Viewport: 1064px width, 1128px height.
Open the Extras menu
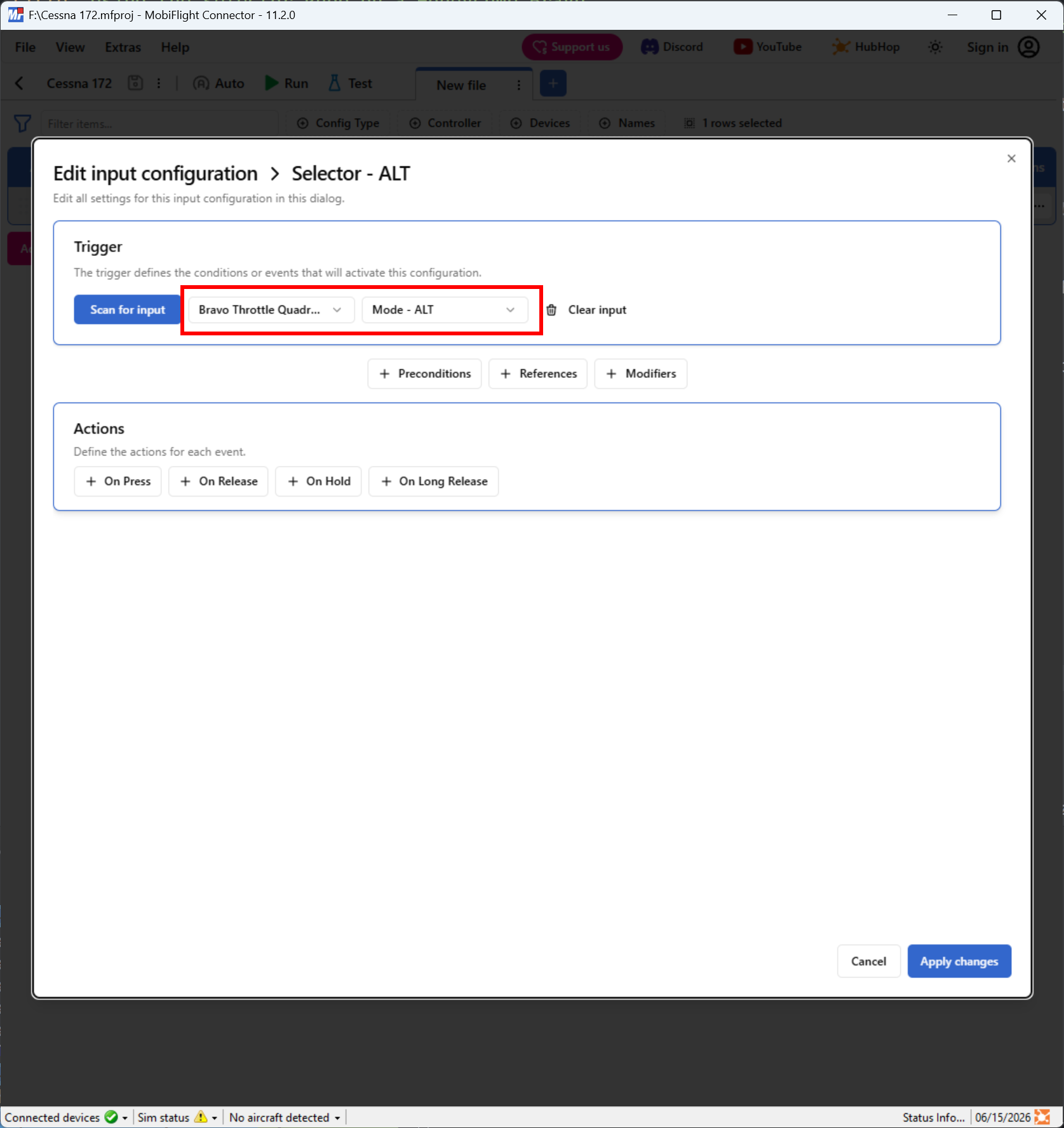[x=123, y=47]
